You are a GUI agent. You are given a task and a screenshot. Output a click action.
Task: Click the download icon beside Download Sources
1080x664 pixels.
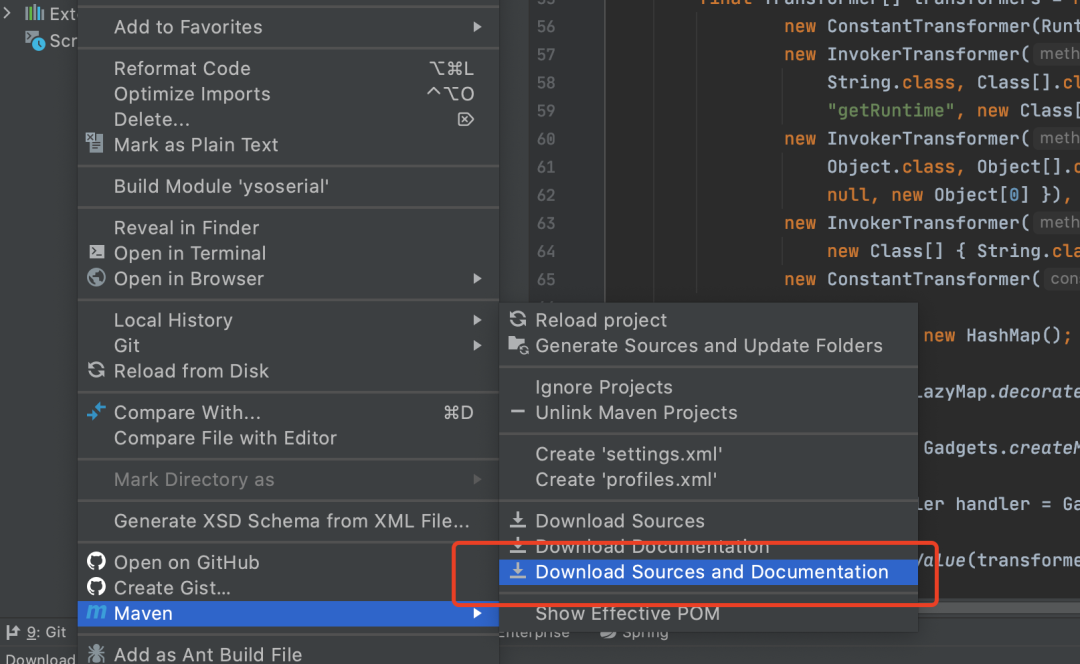coord(518,520)
